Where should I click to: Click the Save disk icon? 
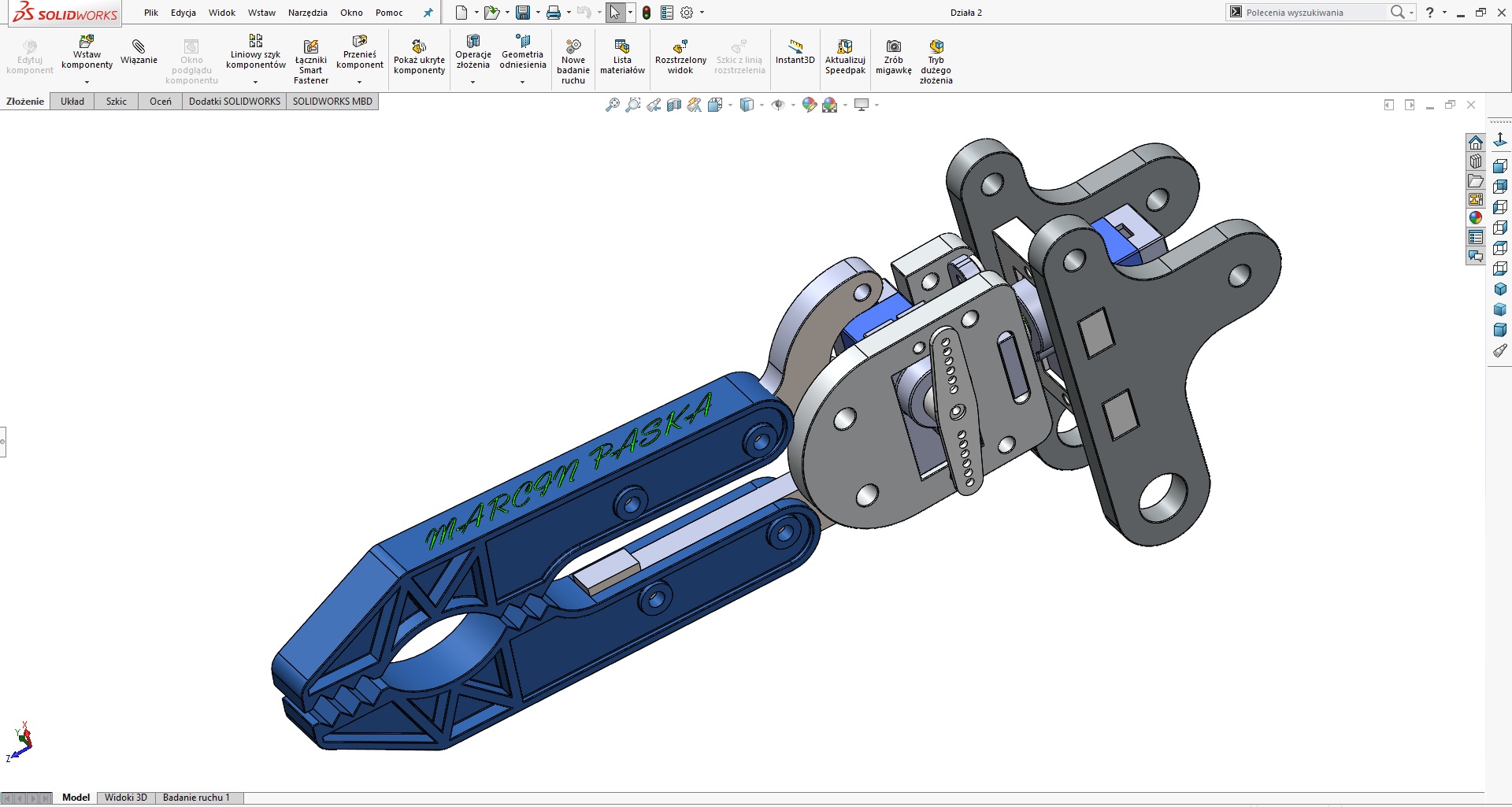[x=523, y=13]
